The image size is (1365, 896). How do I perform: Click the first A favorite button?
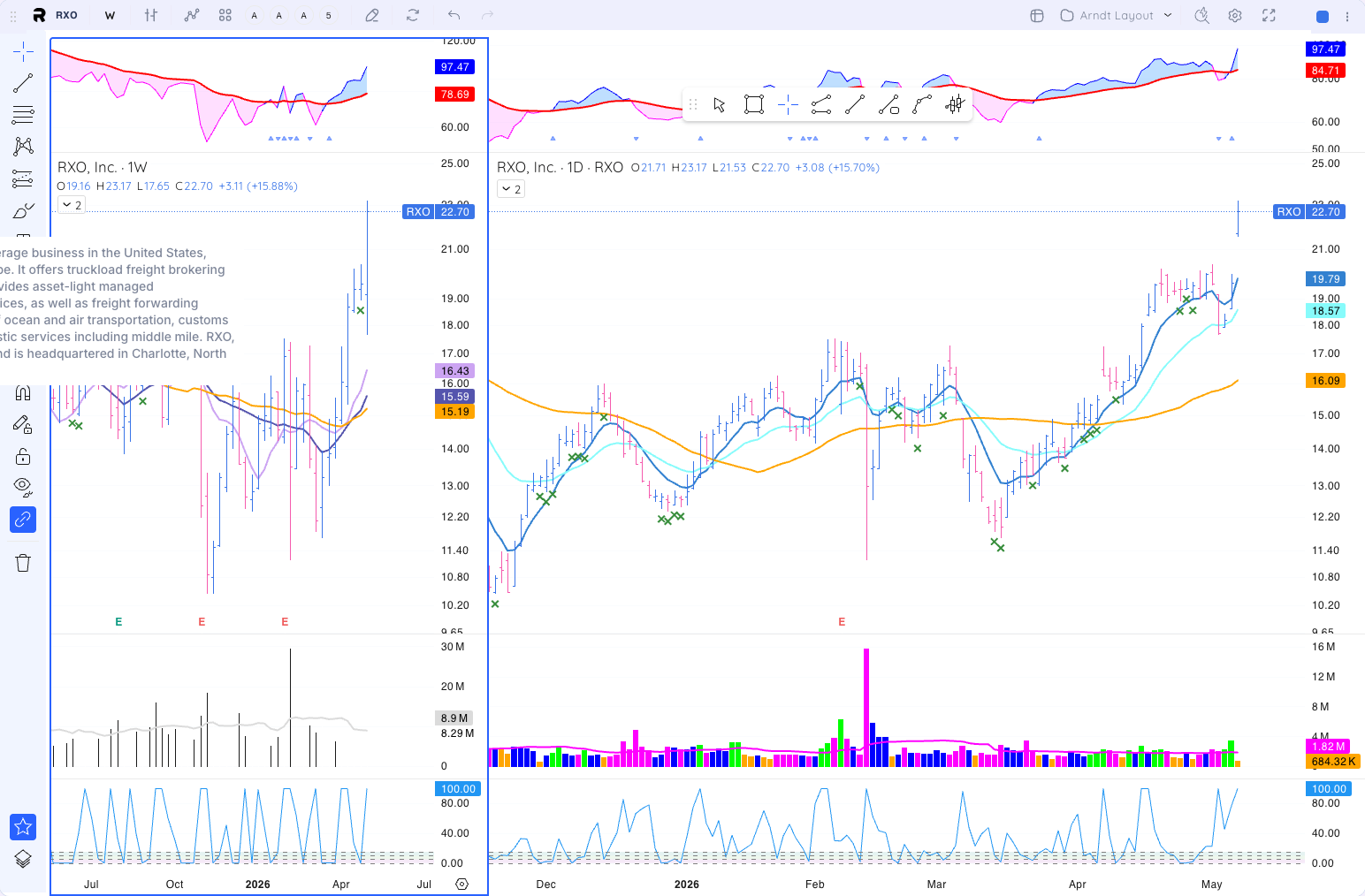[x=255, y=15]
